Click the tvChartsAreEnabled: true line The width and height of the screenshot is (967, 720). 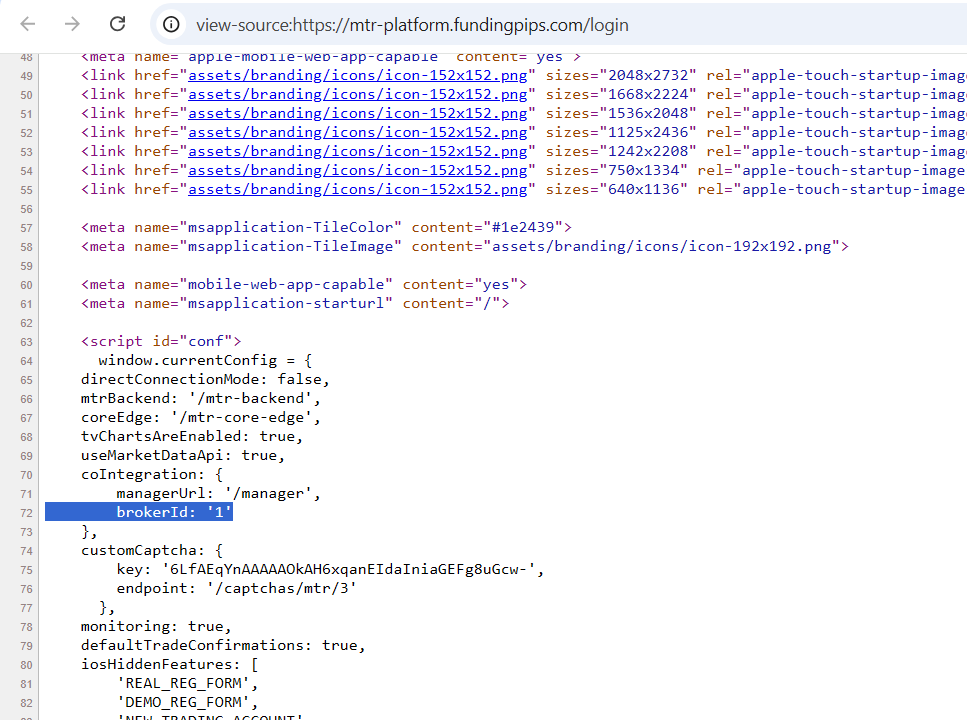[x=192, y=436]
